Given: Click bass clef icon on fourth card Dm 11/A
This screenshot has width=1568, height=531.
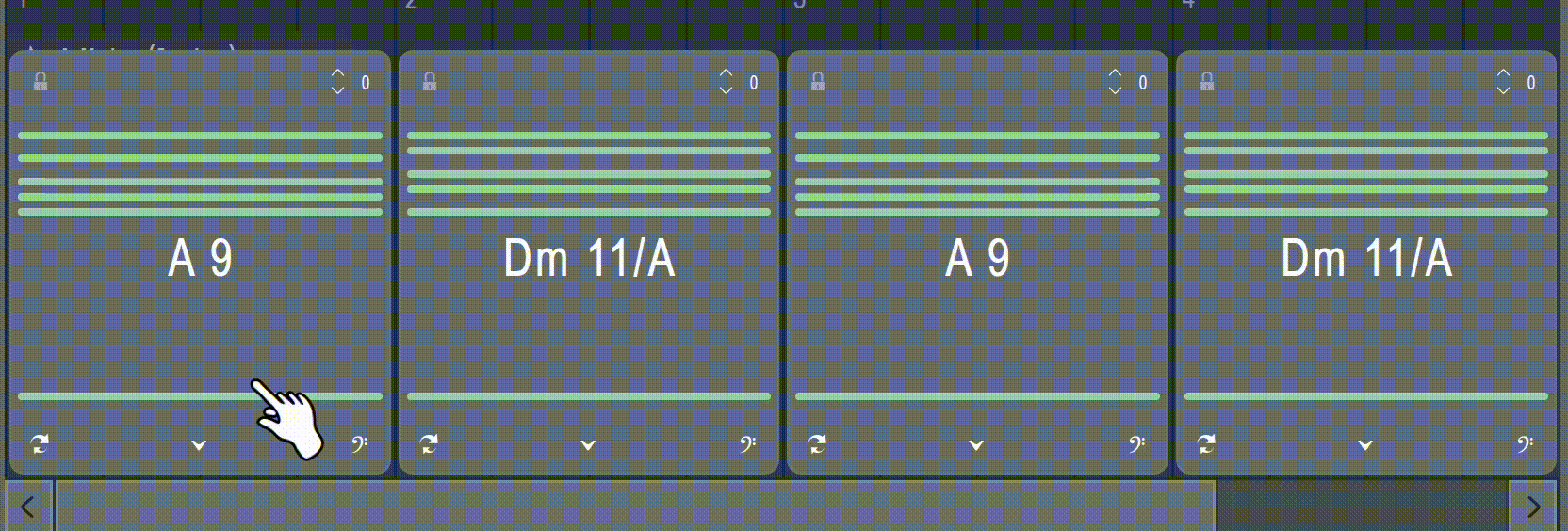Looking at the screenshot, I should tap(1526, 443).
